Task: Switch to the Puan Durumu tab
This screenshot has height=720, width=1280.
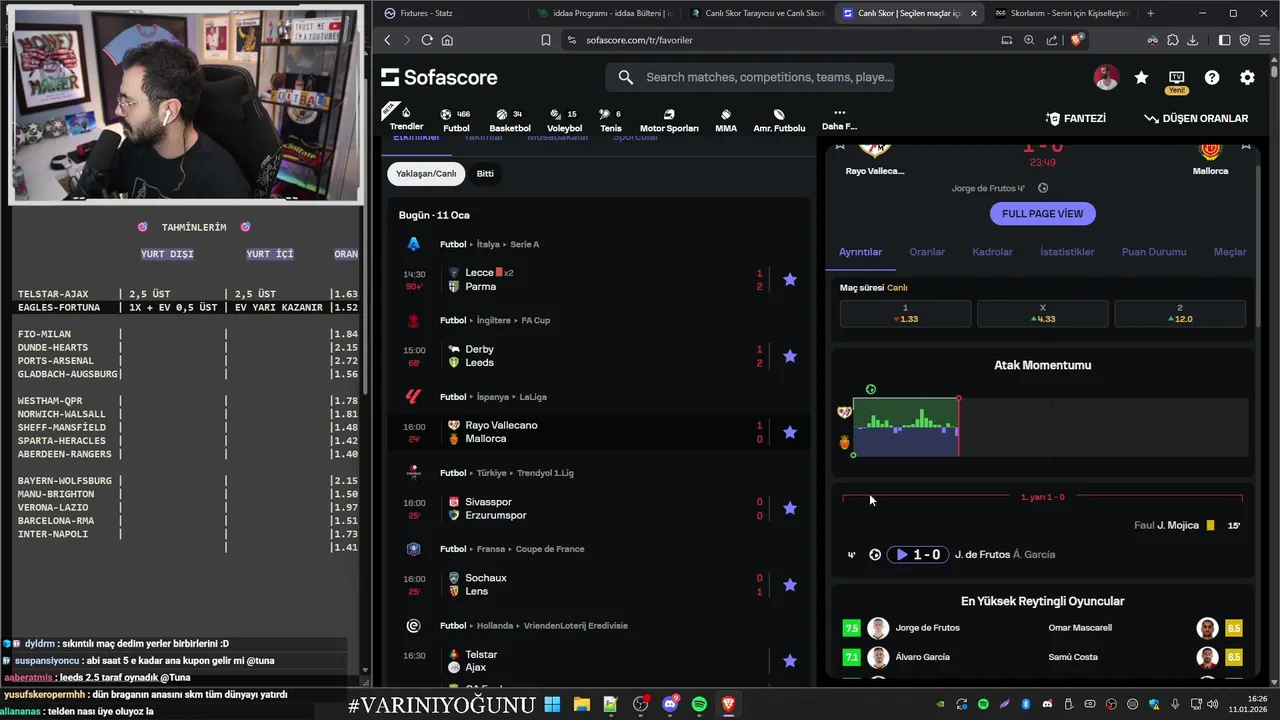Action: click(1154, 252)
